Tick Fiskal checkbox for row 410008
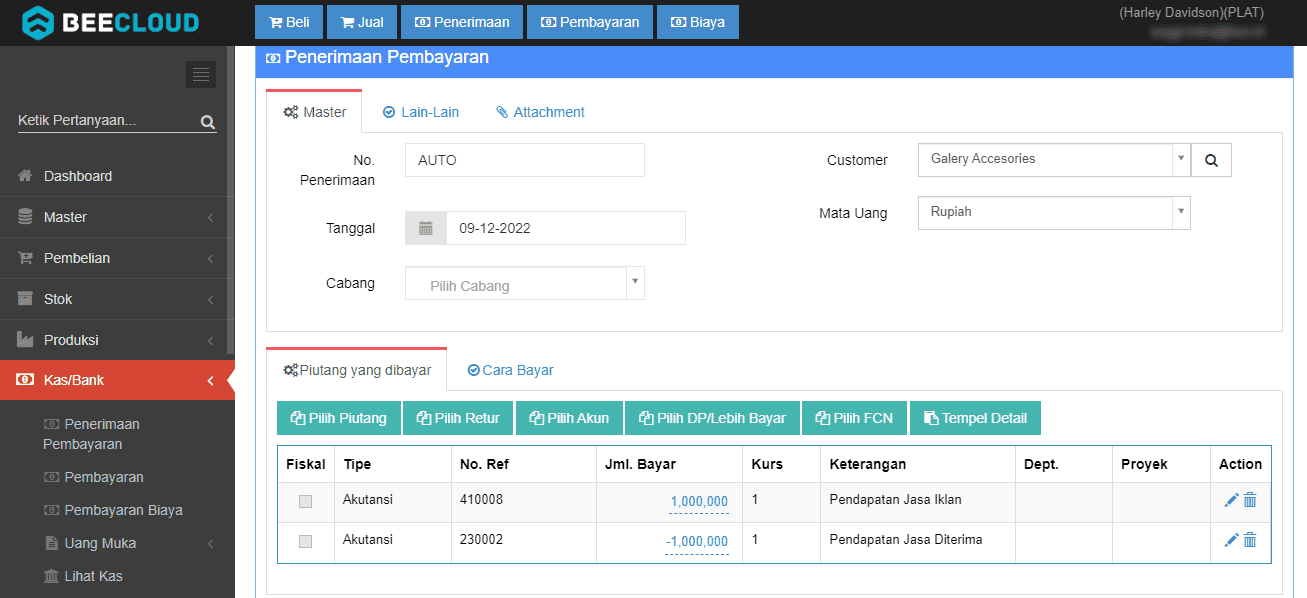The image size is (1307, 598). pyautogui.click(x=305, y=501)
